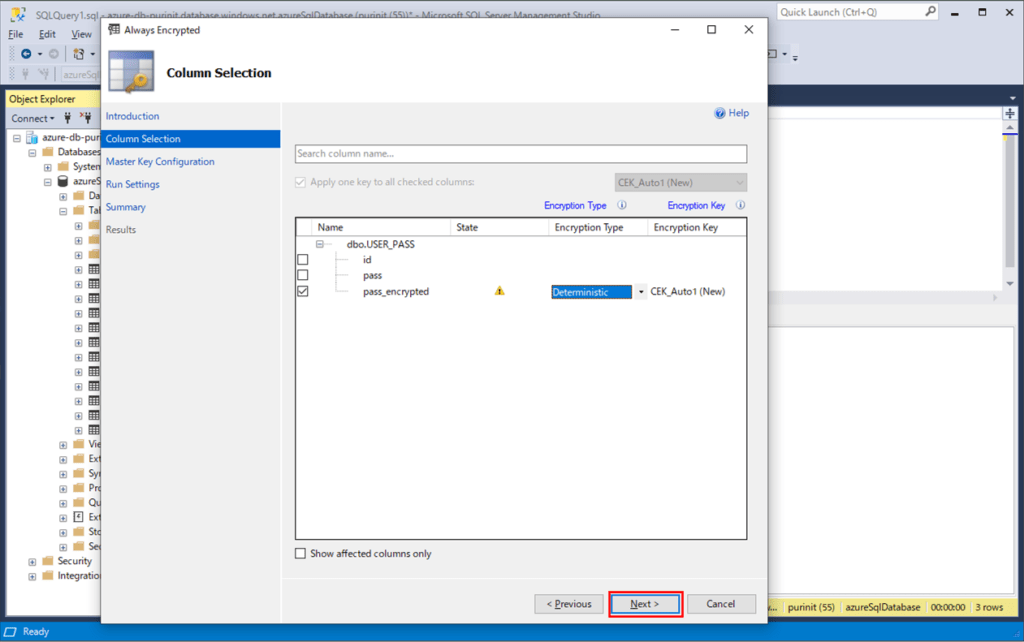Click the Quick Launch search box

(x=858, y=12)
